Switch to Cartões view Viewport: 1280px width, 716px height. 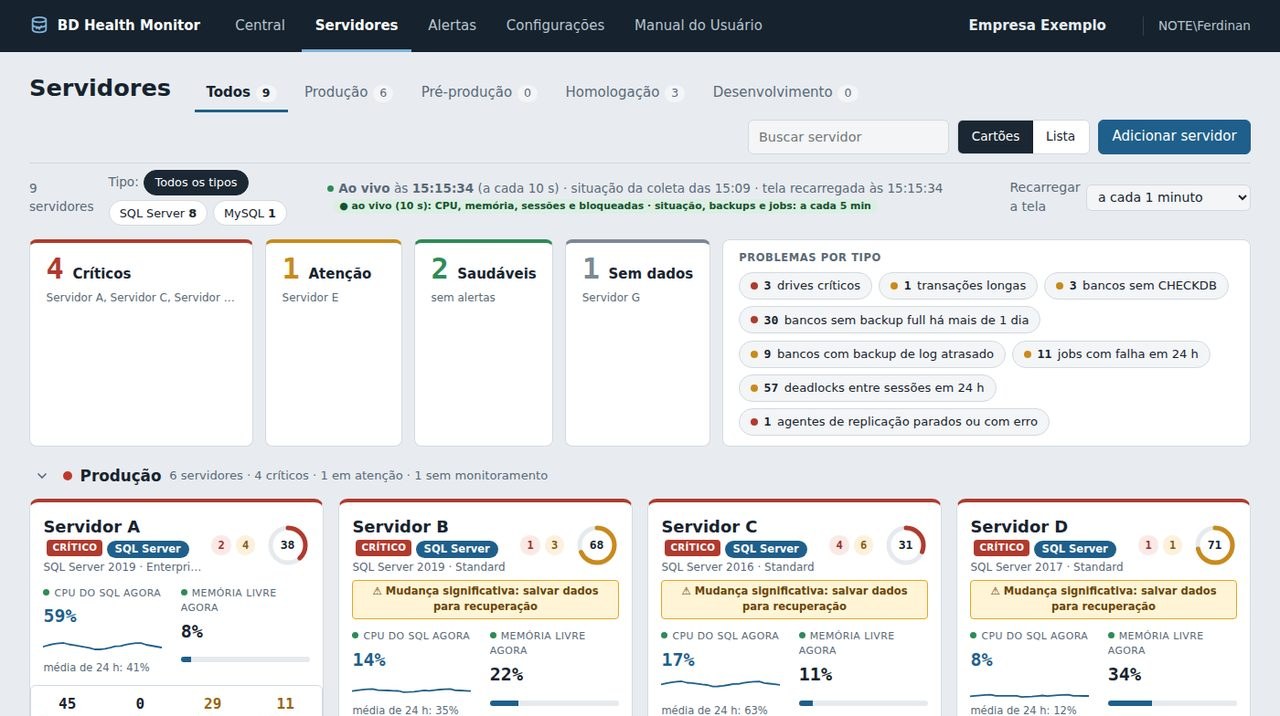[x=995, y=137]
